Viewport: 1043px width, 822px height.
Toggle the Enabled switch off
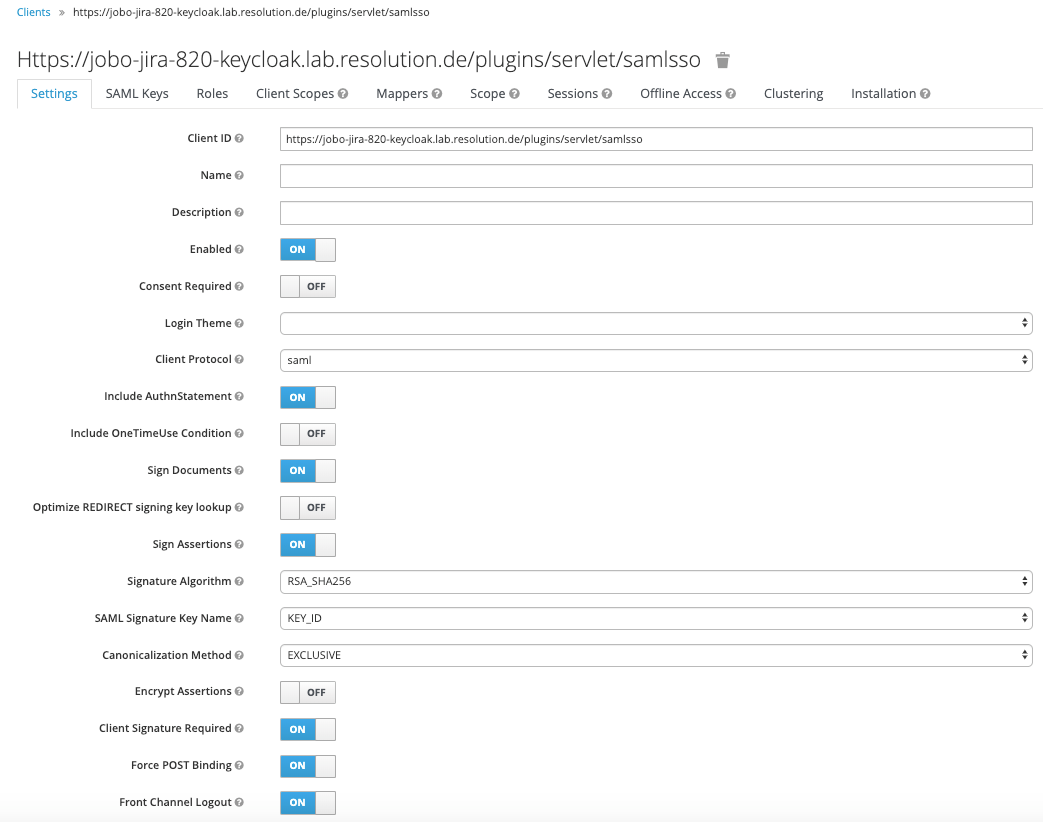308,250
